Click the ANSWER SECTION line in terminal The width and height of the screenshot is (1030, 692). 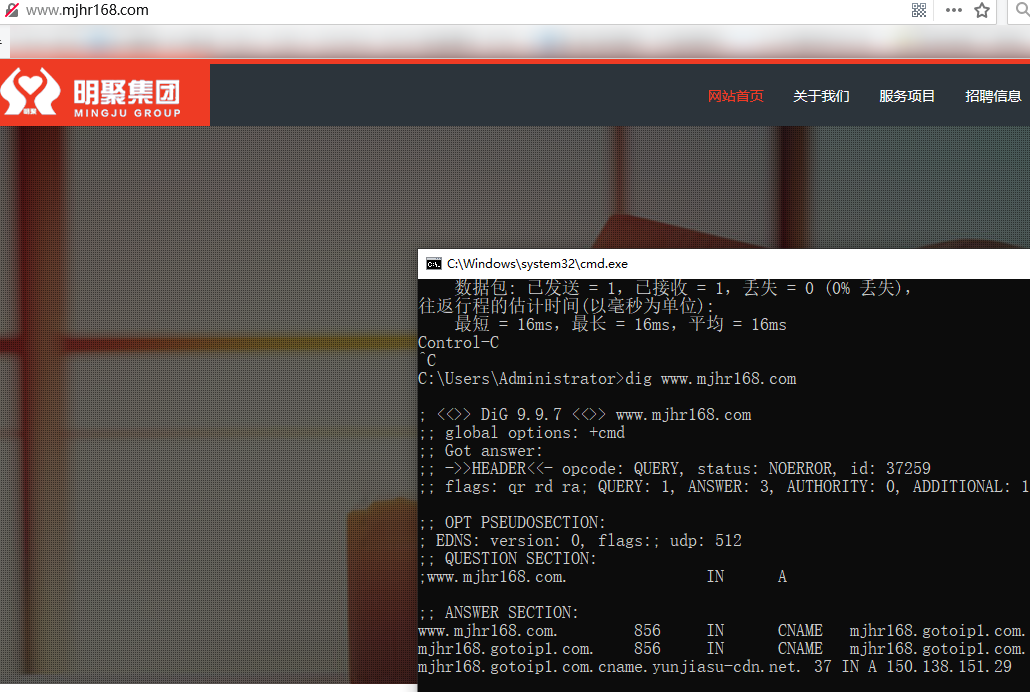pos(499,613)
